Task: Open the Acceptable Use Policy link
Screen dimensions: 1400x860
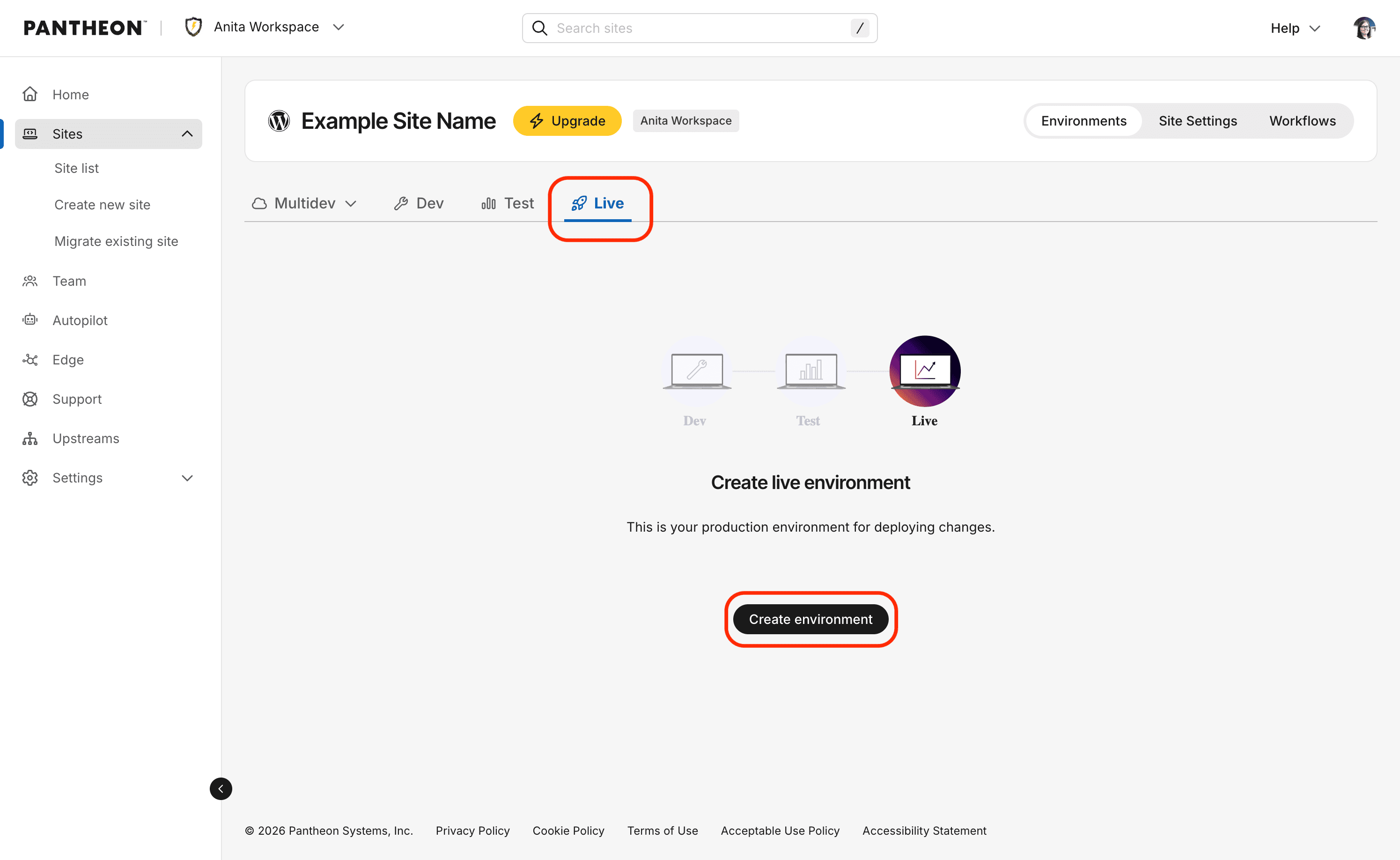Action: [x=781, y=830]
